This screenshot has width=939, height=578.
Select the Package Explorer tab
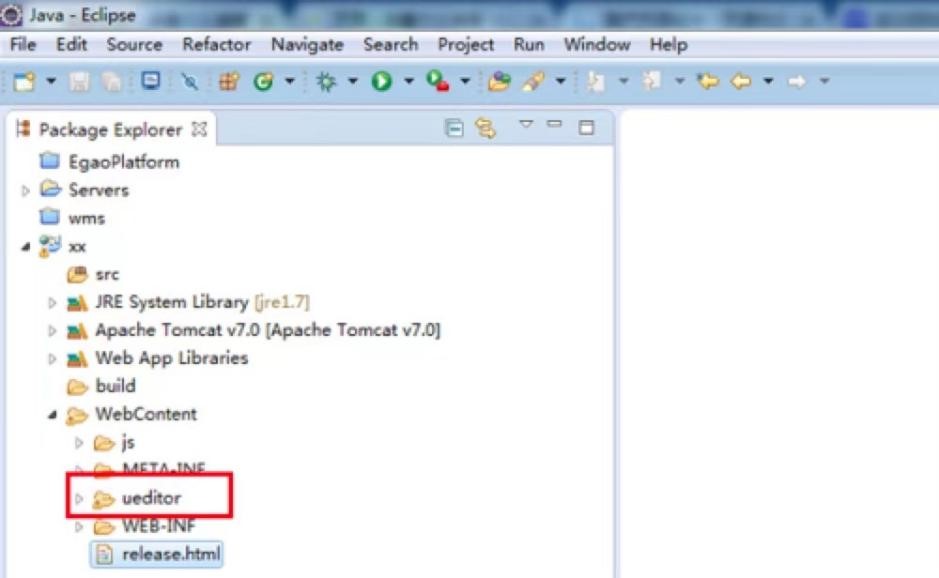(x=110, y=129)
